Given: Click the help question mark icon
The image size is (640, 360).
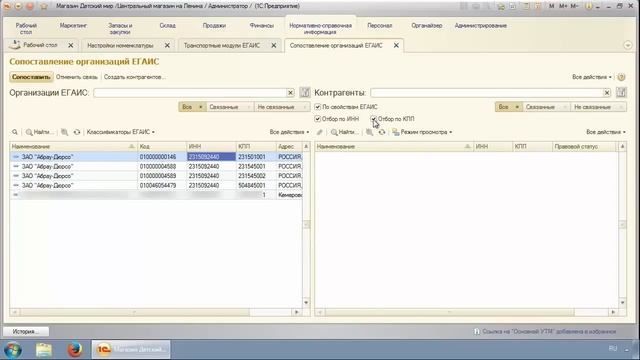Looking at the screenshot, I should coord(621,77).
